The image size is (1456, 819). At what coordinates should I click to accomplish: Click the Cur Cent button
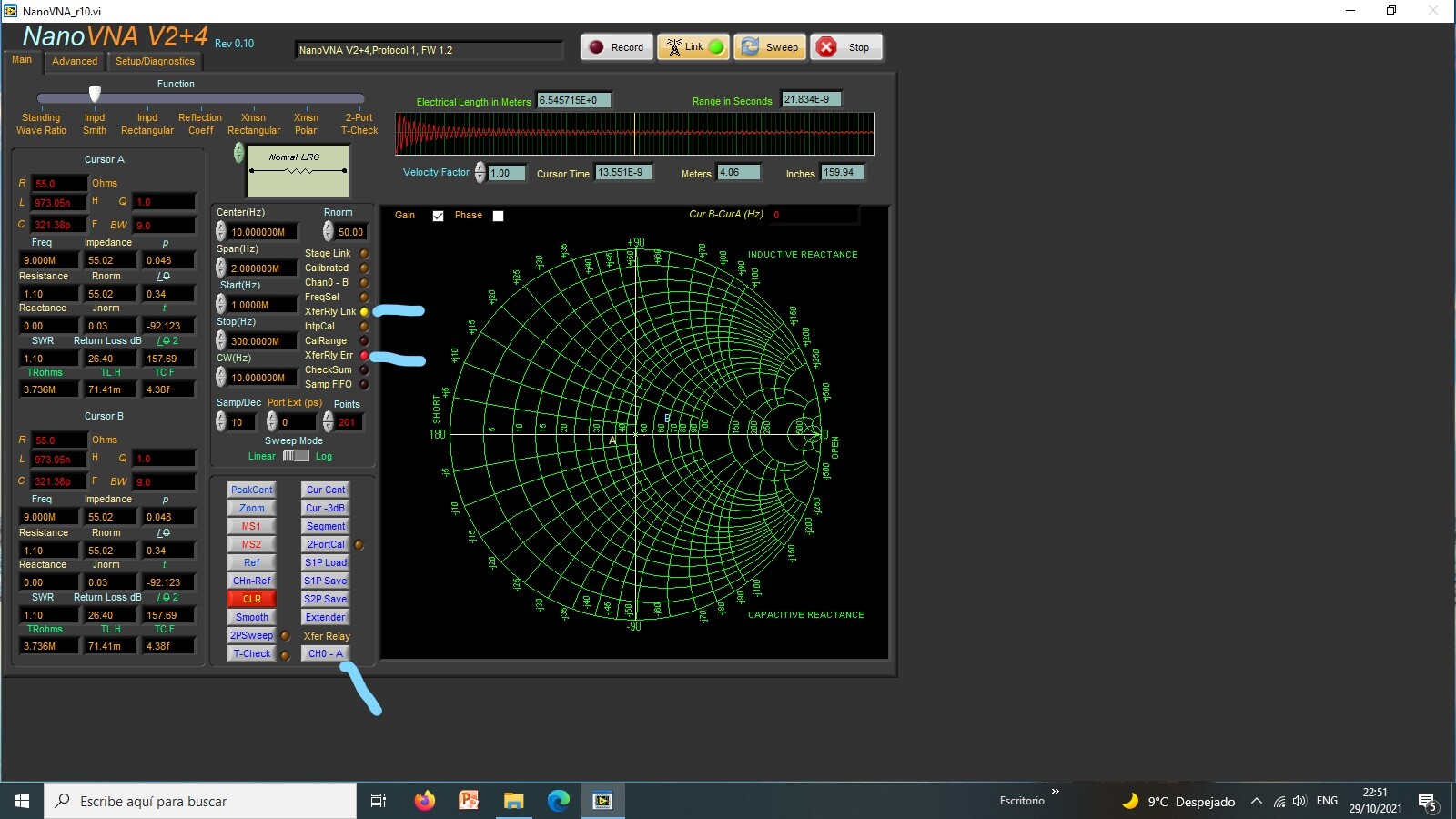click(325, 490)
